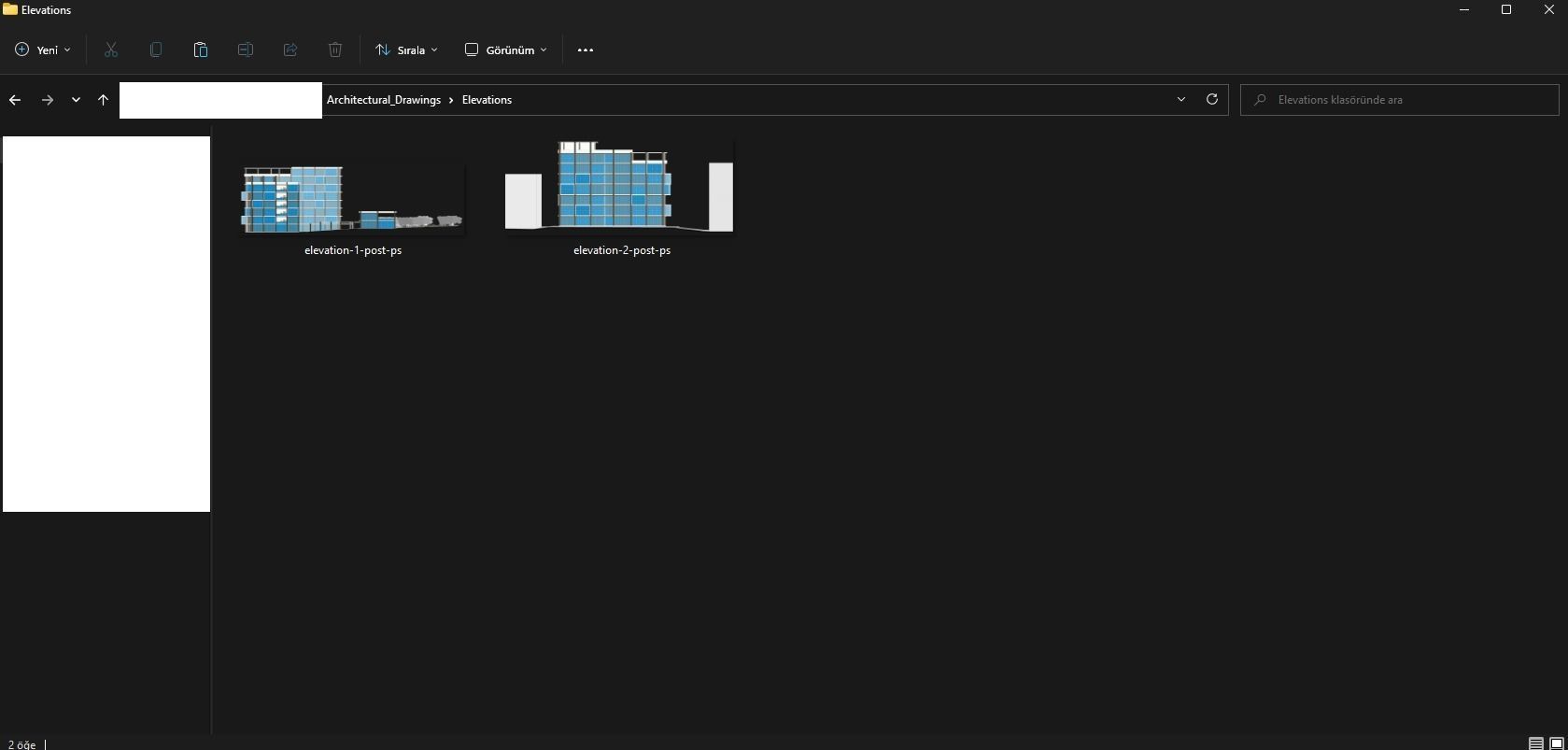
Task: Open the Görünüm view dropdown
Action: 506,50
